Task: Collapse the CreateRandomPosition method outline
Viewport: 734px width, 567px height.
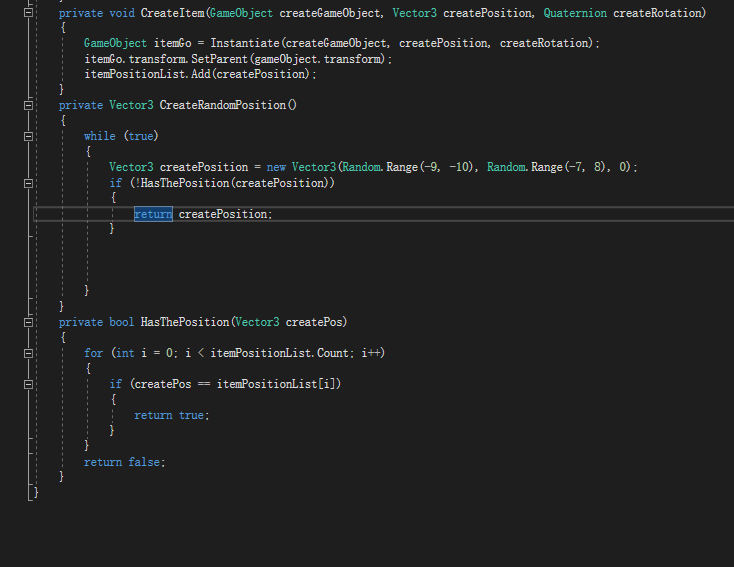Action: pyautogui.click(x=29, y=105)
